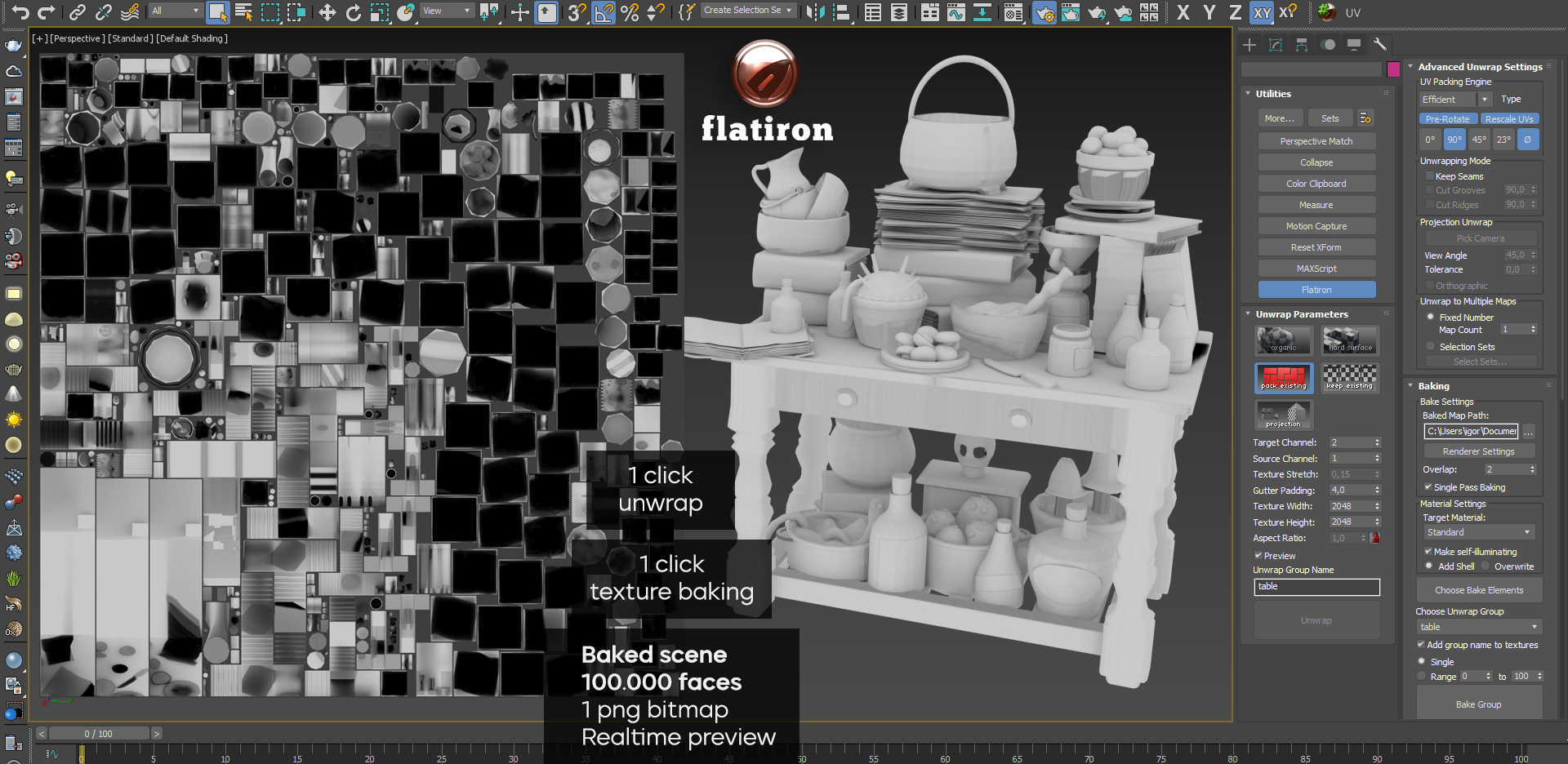Image resolution: width=1568 pixels, height=764 pixels.
Task: Open the selection filter All dropdown
Action: [x=176, y=11]
